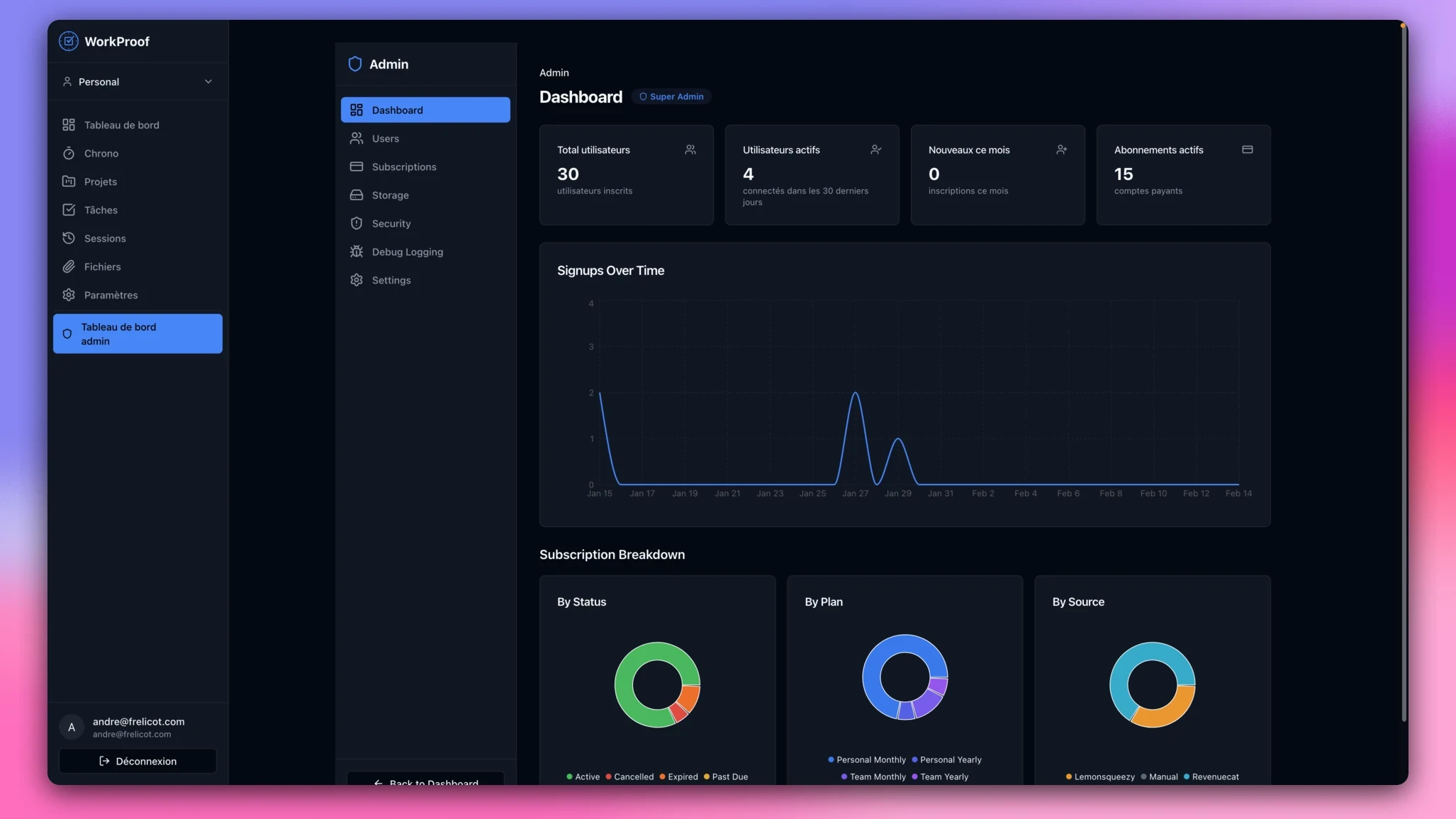Click the Fichiers paperclip icon
Image resolution: width=1456 pixels, height=819 pixels.
69,266
